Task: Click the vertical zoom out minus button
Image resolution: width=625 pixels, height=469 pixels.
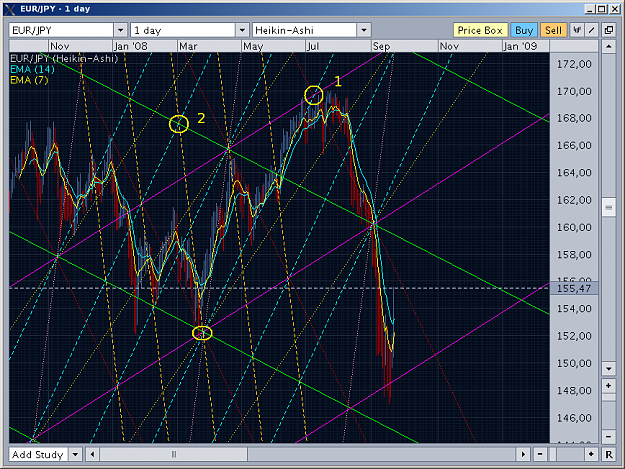Action: pos(609,436)
